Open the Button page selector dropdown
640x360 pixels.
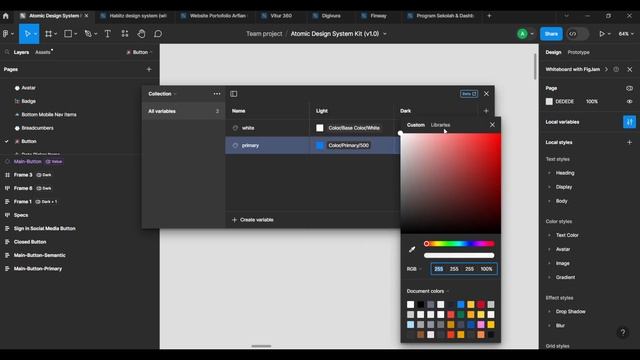tap(139, 52)
